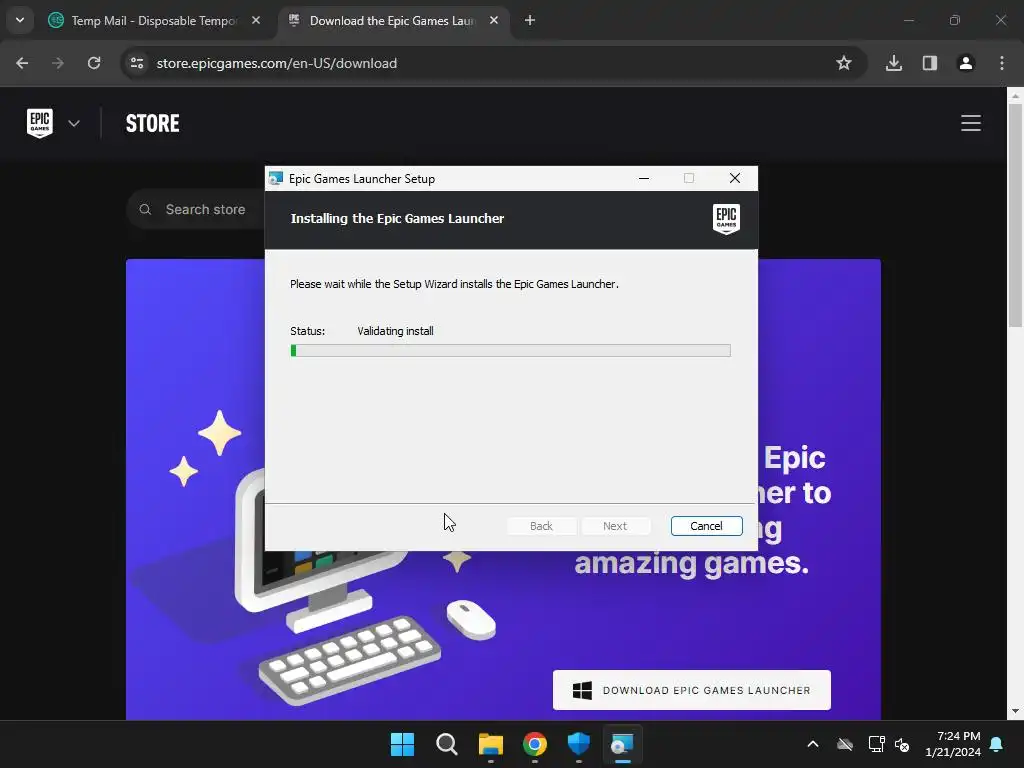Click the muted volume tray icon

(x=902, y=744)
